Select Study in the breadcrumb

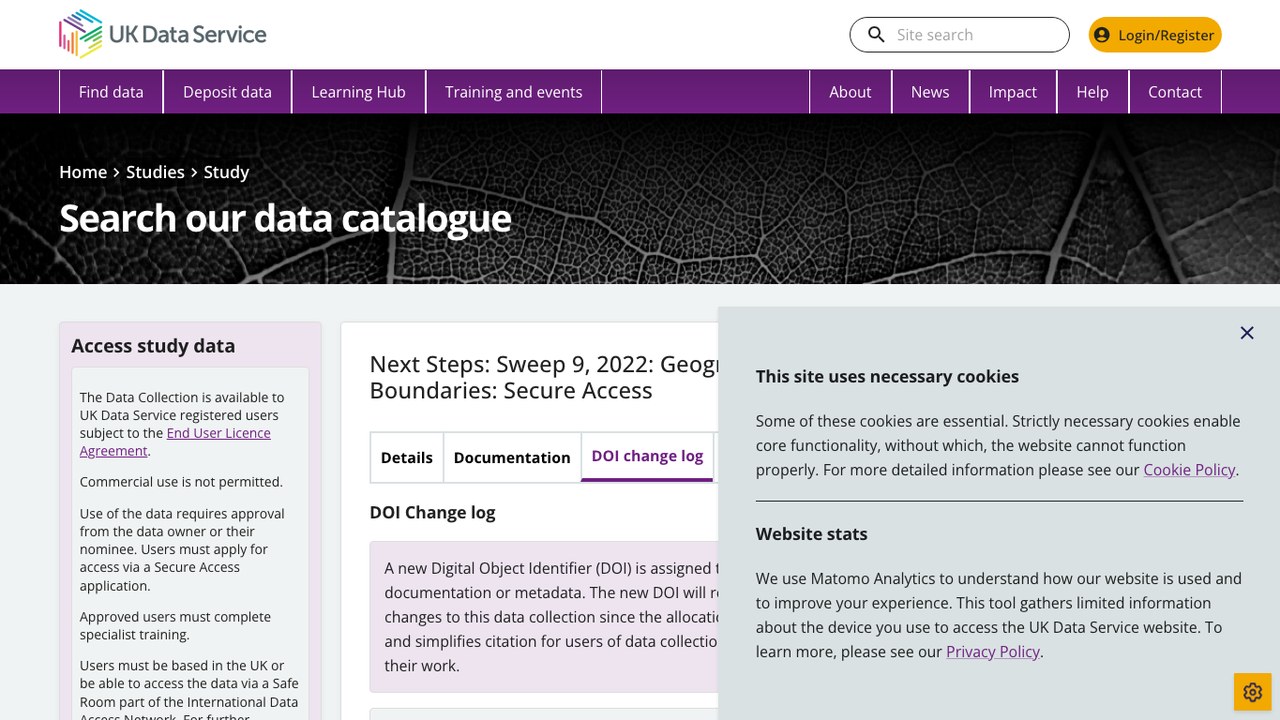(226, 172)
